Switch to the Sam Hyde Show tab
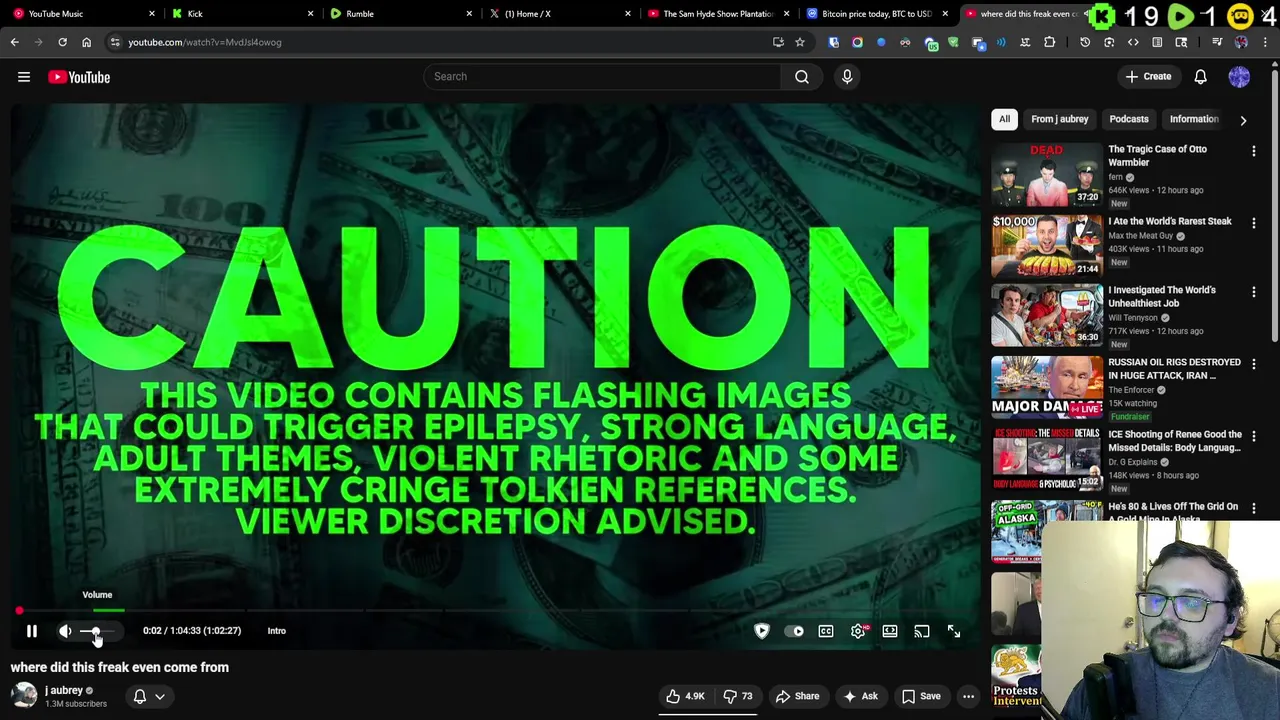 click(x=717, y=14)
